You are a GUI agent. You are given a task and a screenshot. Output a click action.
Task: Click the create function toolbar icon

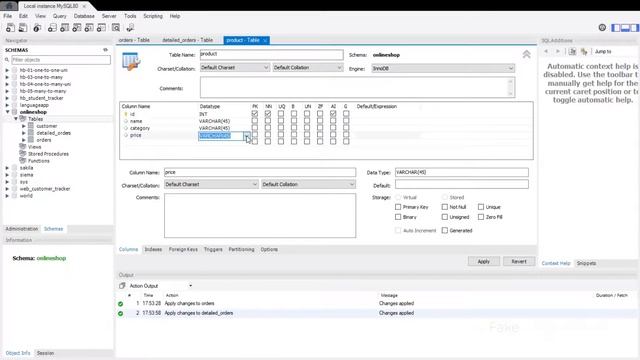[101, 28]
